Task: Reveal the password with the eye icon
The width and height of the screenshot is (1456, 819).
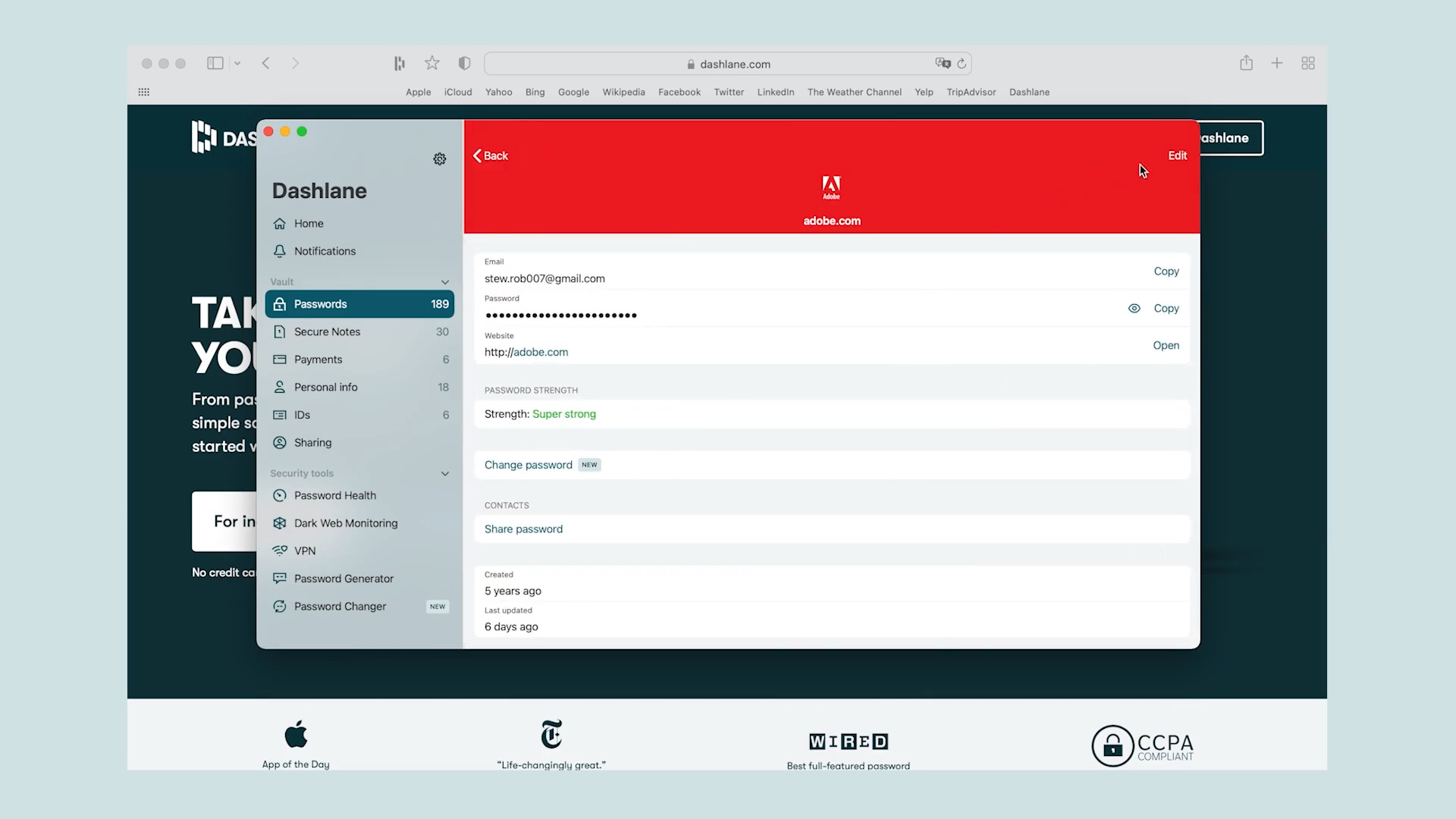Action: click(1134, 309)
